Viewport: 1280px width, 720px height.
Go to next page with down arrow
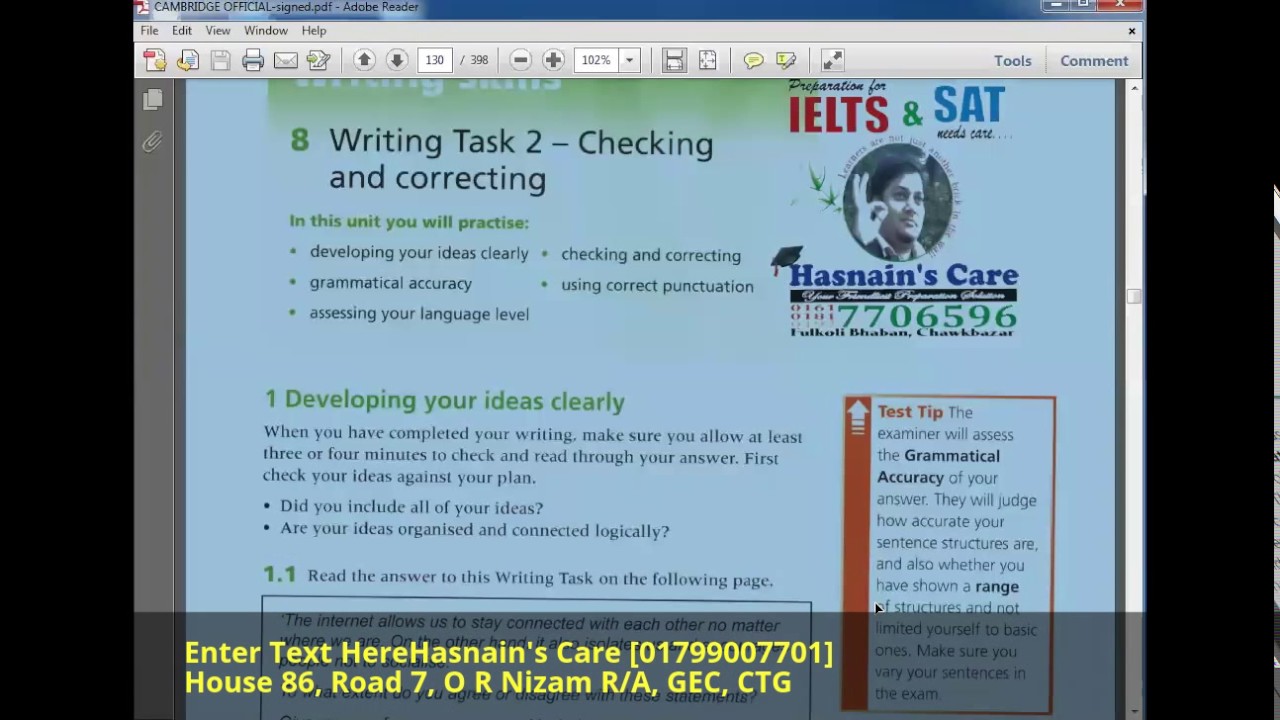point(397,60)
